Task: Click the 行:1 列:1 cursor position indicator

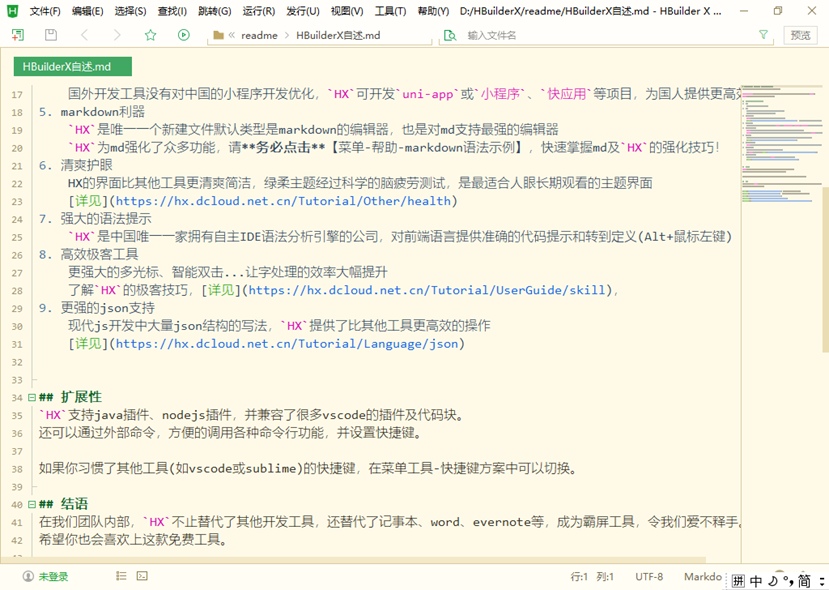Action: (592, 577)
